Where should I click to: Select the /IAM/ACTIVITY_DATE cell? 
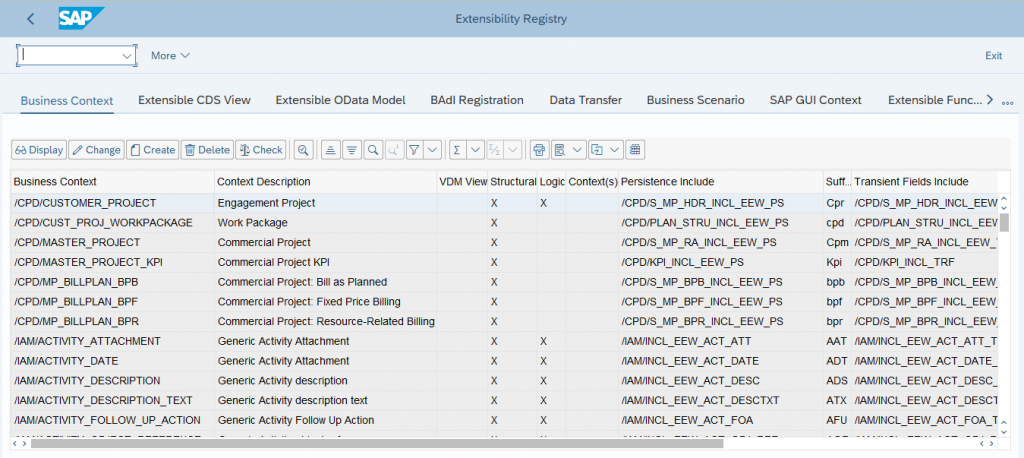(x=112, y=361)
